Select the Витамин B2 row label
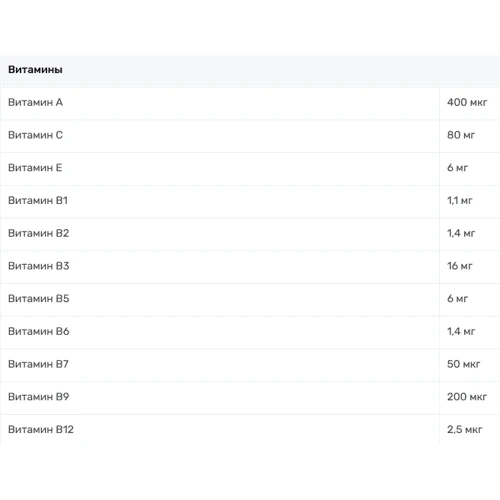The height and width of the screenshot is (500, 500). click(x=39, y=233)
